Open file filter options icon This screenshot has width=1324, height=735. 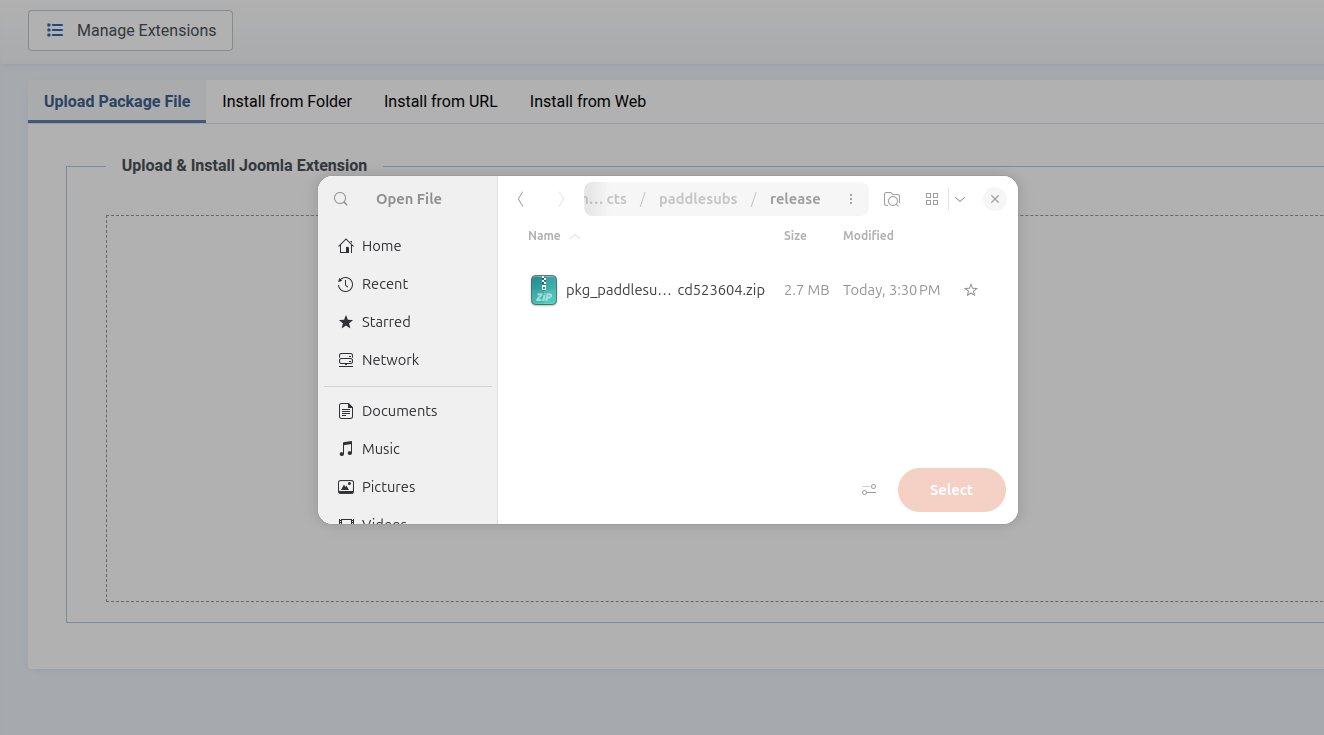869,490
